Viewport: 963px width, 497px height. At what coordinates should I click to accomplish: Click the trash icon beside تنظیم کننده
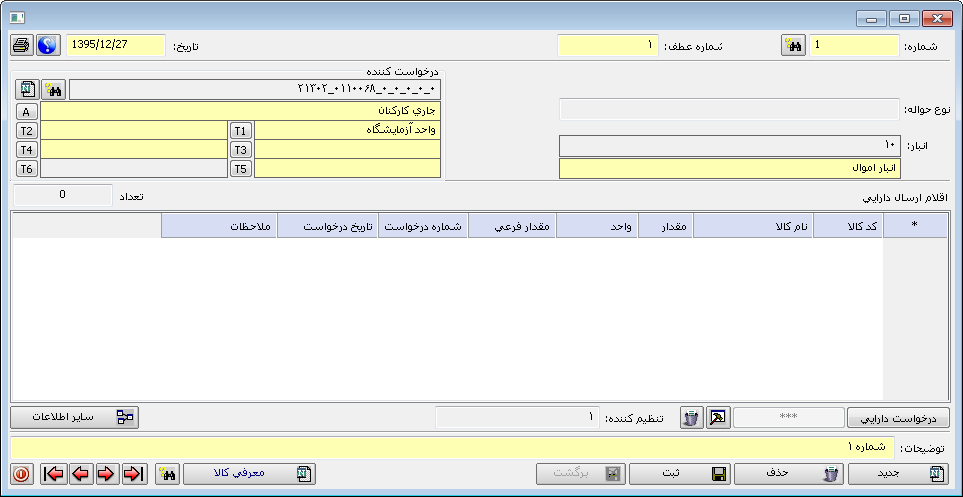click(691, 417)
